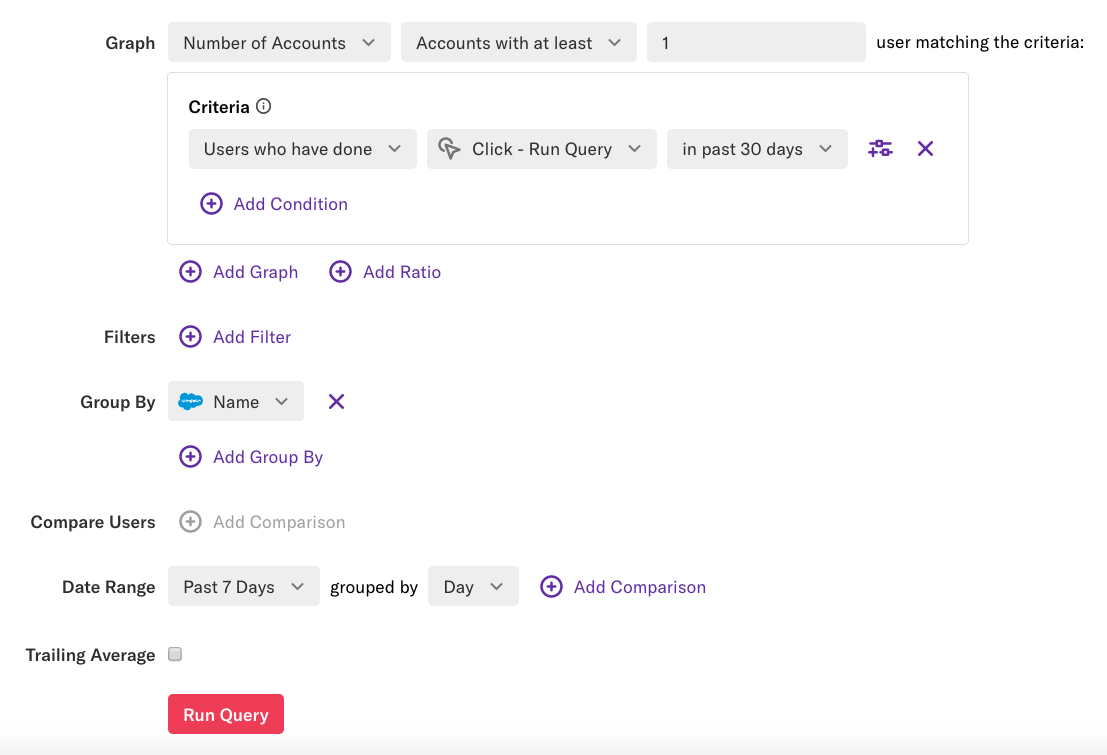
Task: Click the Add Ratio link
Action: (x=402, y=272)
